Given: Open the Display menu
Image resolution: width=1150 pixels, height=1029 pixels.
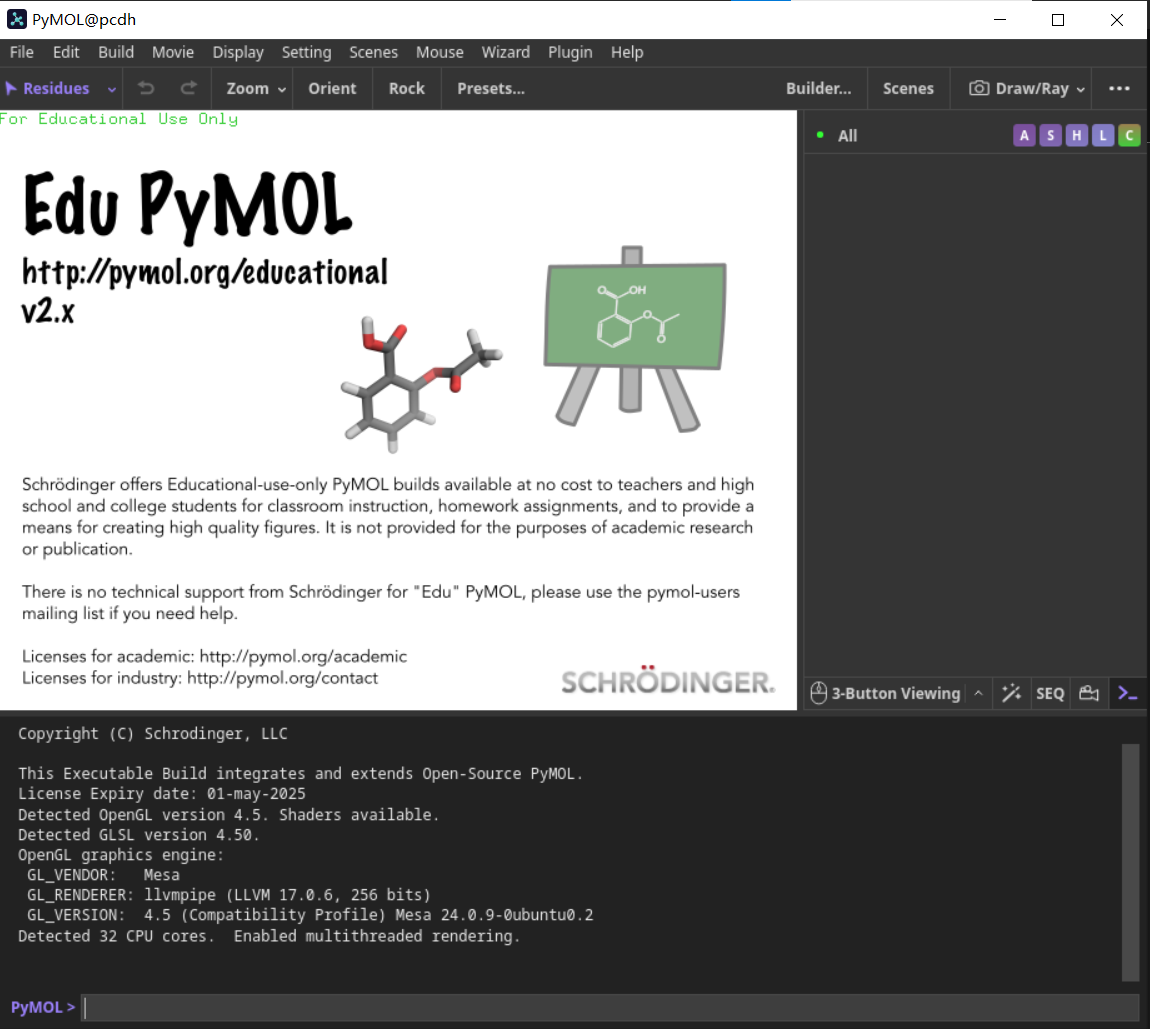Looking at the screenshot, I should tap(238, 52).
